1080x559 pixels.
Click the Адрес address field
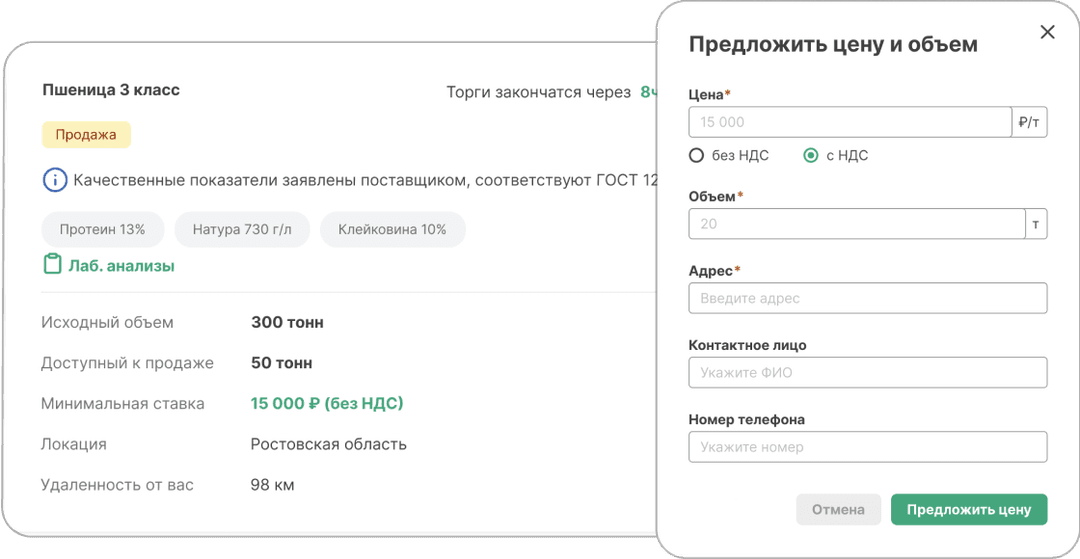[867, 298]
